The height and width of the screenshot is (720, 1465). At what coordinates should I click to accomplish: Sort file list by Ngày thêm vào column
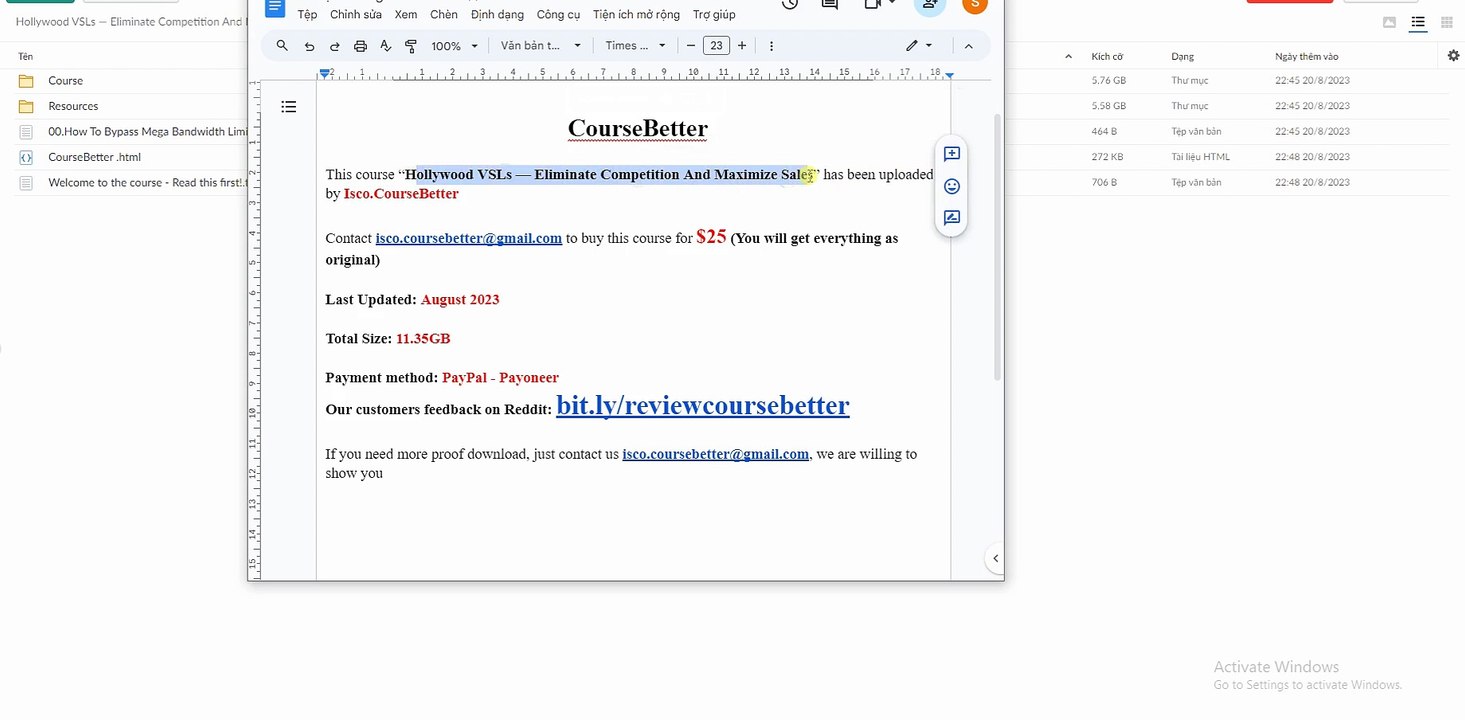click(x=1306, y=57)
